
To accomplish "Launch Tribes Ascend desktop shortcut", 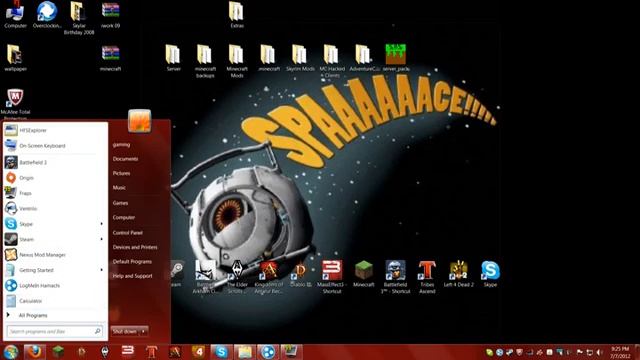I will pos(427,277).
